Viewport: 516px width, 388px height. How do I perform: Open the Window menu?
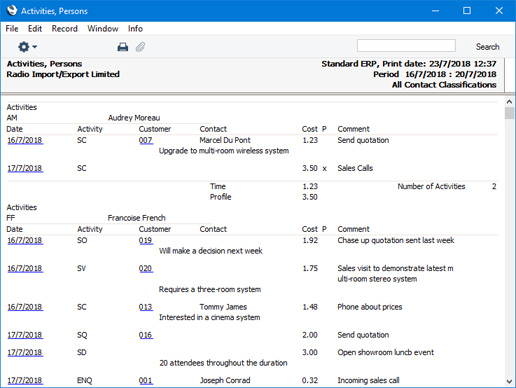click(x=103, y=29)
